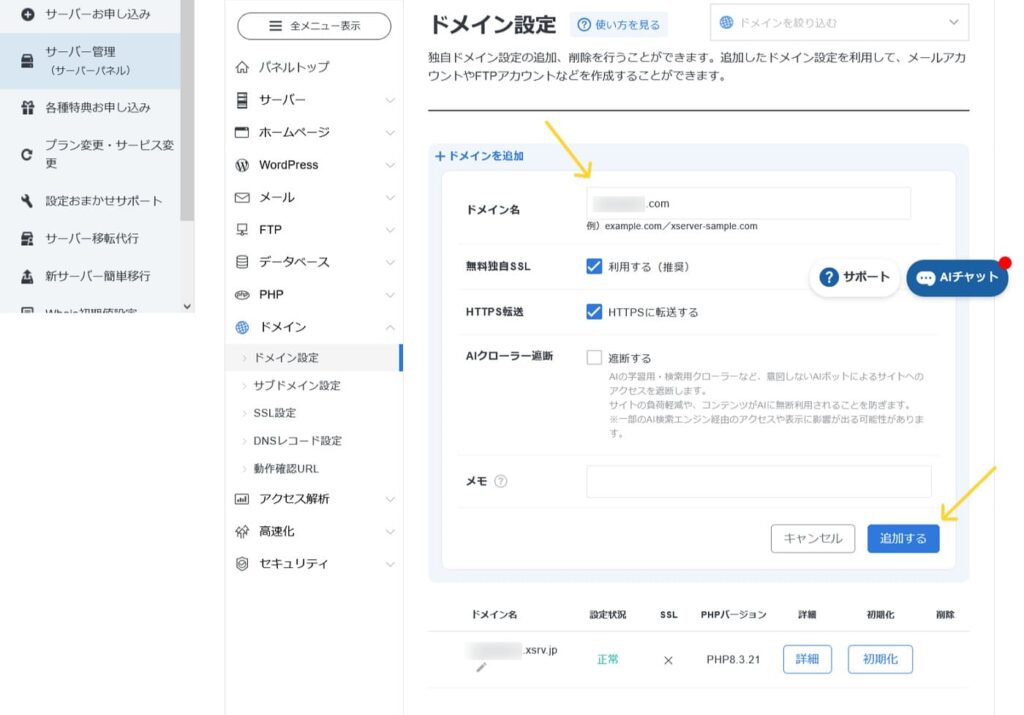Click the hamburger icon in 全メニュー表示
The height and width of the screenshot is (715, 1024).
[x=276, y=26]
